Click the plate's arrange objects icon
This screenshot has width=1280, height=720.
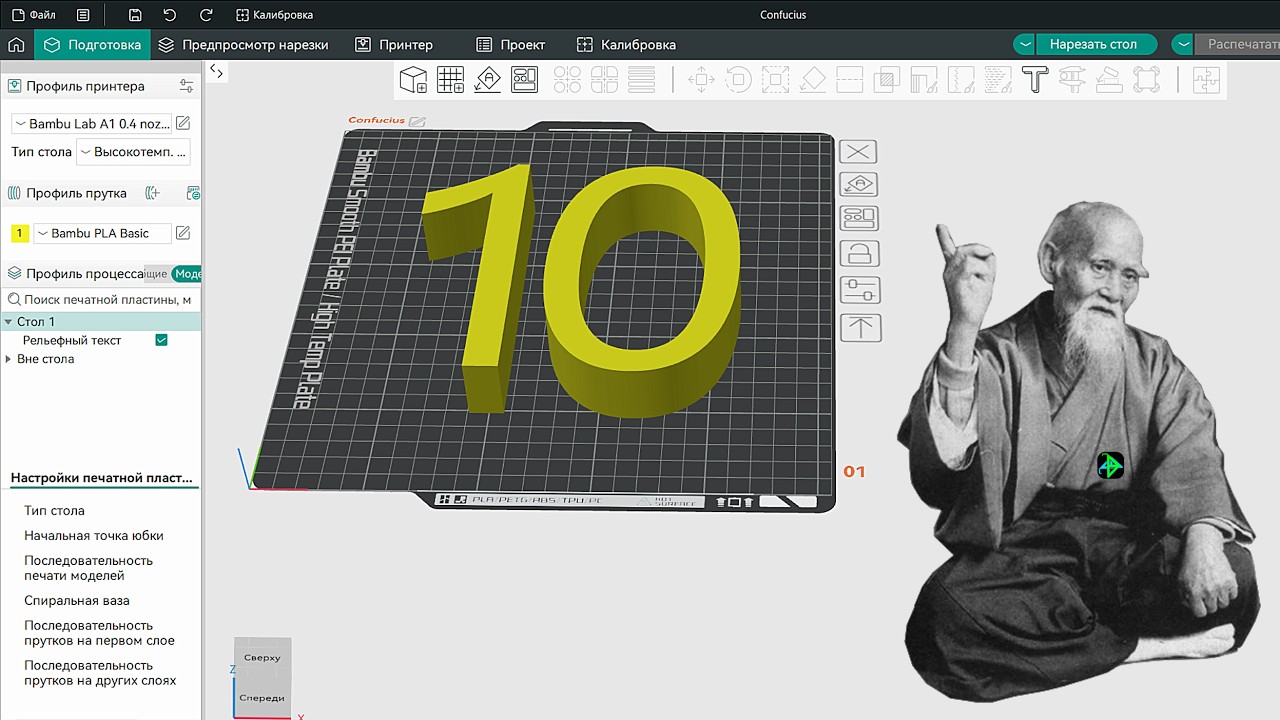click(x=859, y=219)
